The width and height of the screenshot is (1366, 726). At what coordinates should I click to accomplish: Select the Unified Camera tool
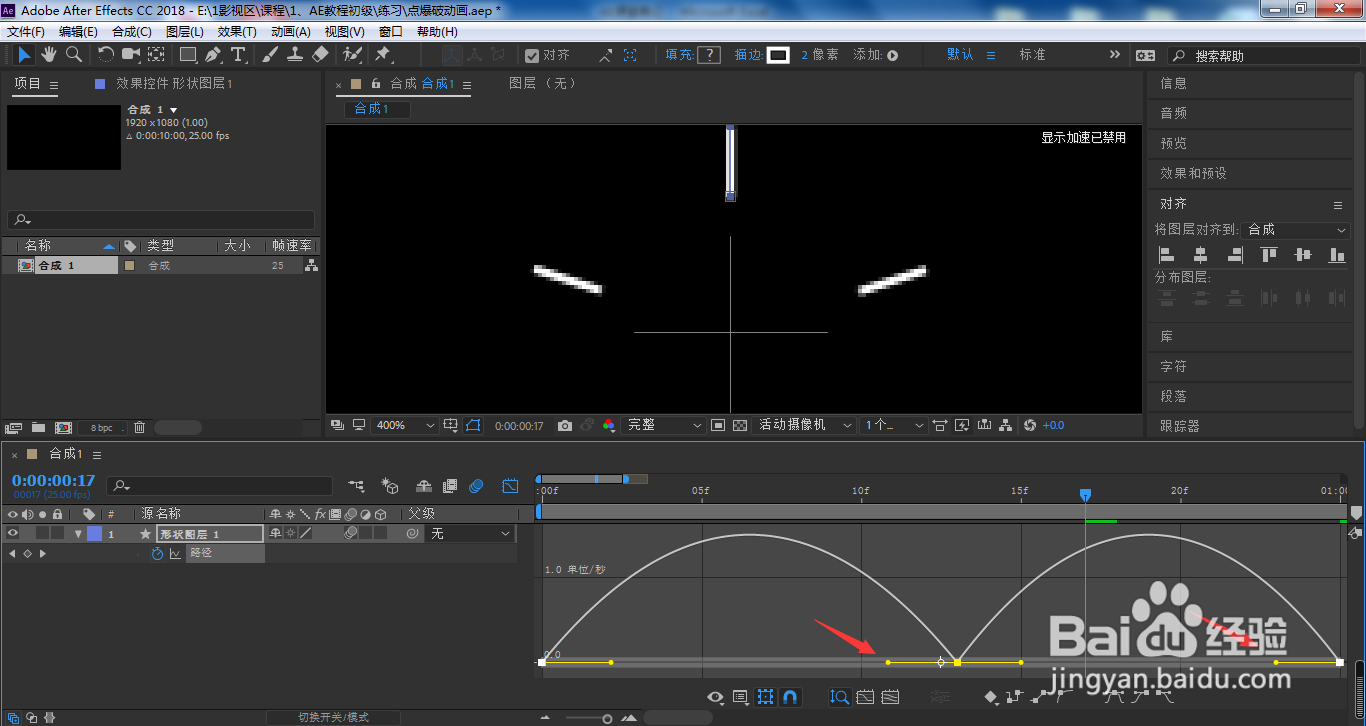[x=131, y=54]
